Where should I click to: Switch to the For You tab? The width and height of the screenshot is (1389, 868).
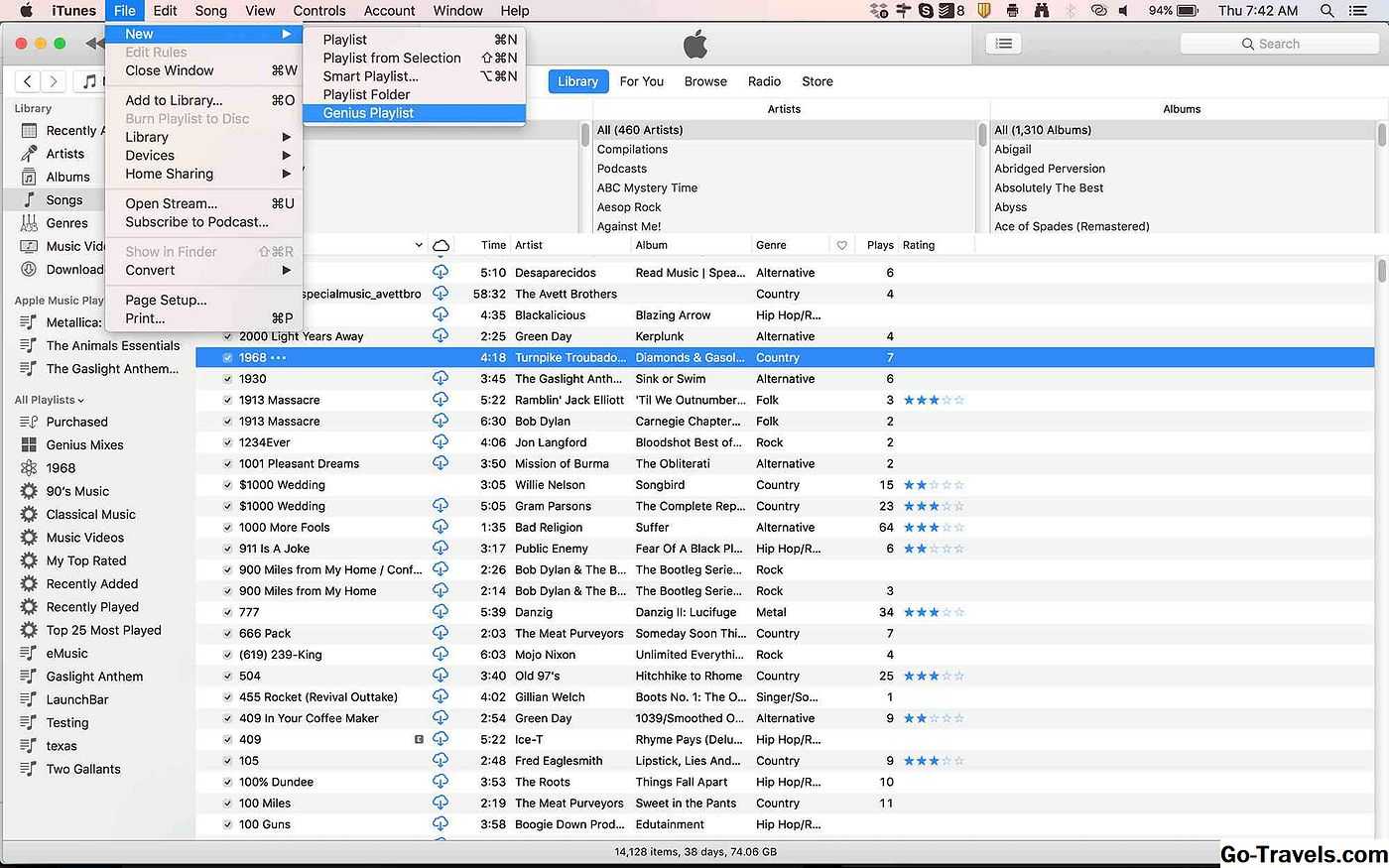coord(641,81)
